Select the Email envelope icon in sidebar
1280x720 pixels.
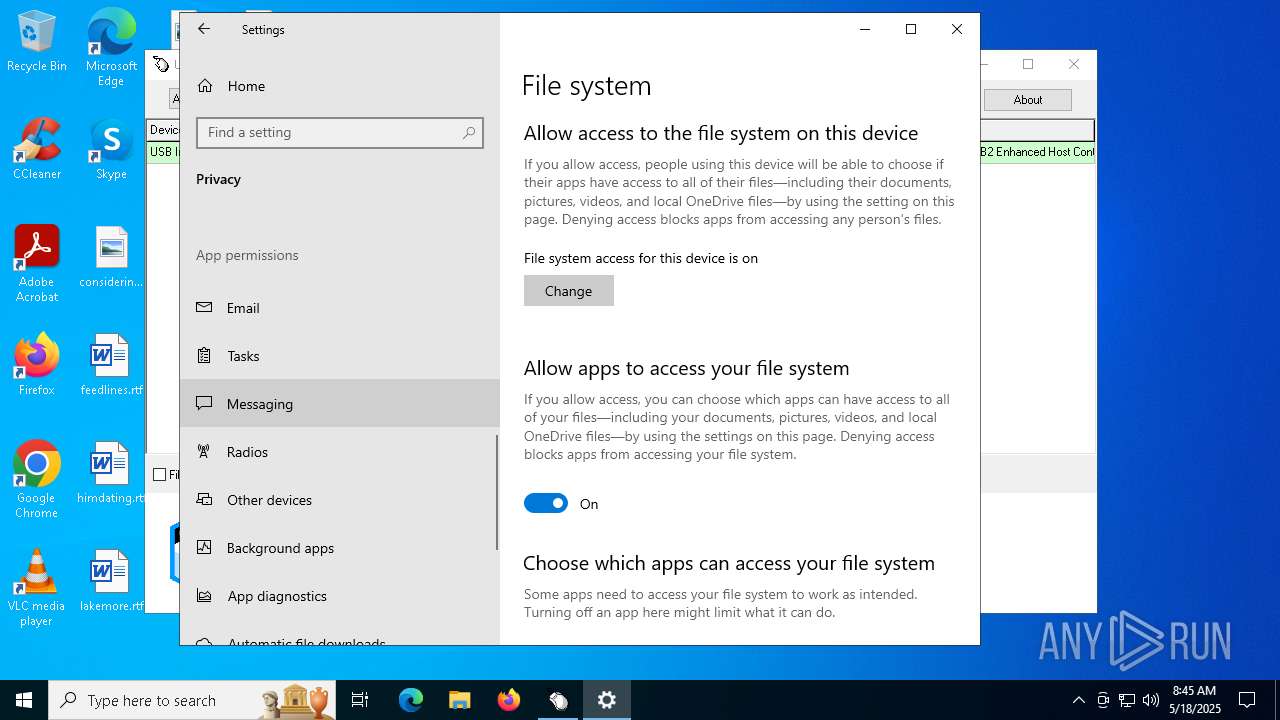click(x=204, y=308)
